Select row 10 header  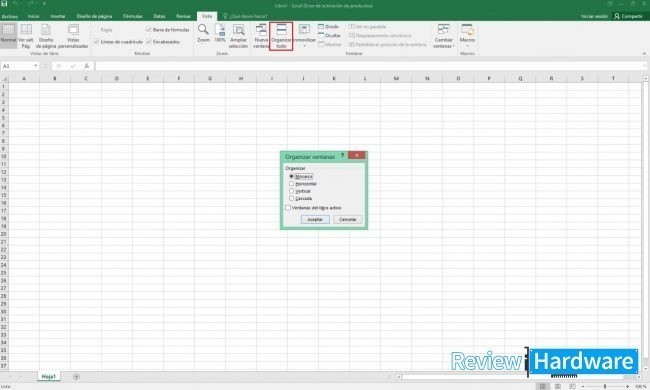(x=4, y=156)
